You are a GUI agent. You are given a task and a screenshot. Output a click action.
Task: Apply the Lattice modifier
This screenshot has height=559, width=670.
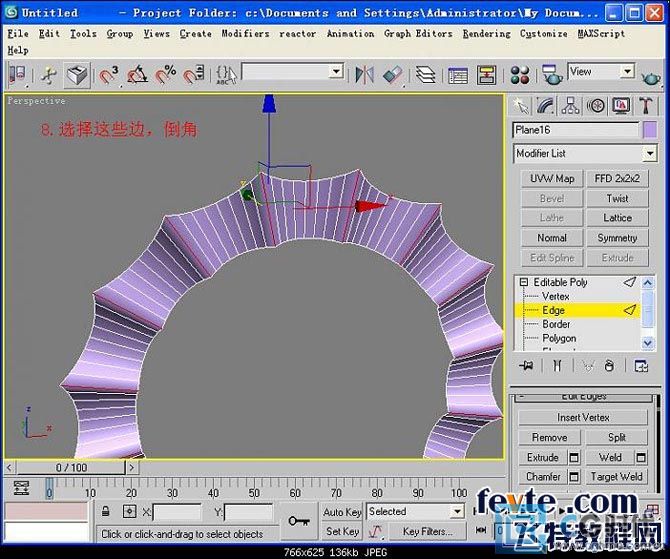coord(617,218)
